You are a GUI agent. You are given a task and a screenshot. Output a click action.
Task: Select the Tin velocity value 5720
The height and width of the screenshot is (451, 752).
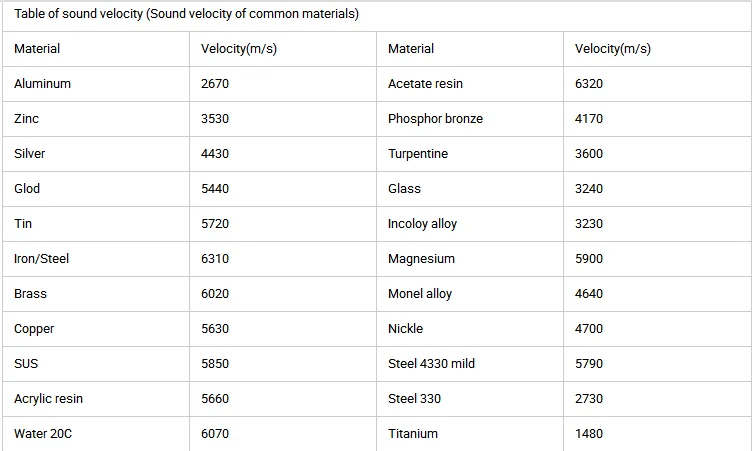pyautogui.click(x=215, y=224)
